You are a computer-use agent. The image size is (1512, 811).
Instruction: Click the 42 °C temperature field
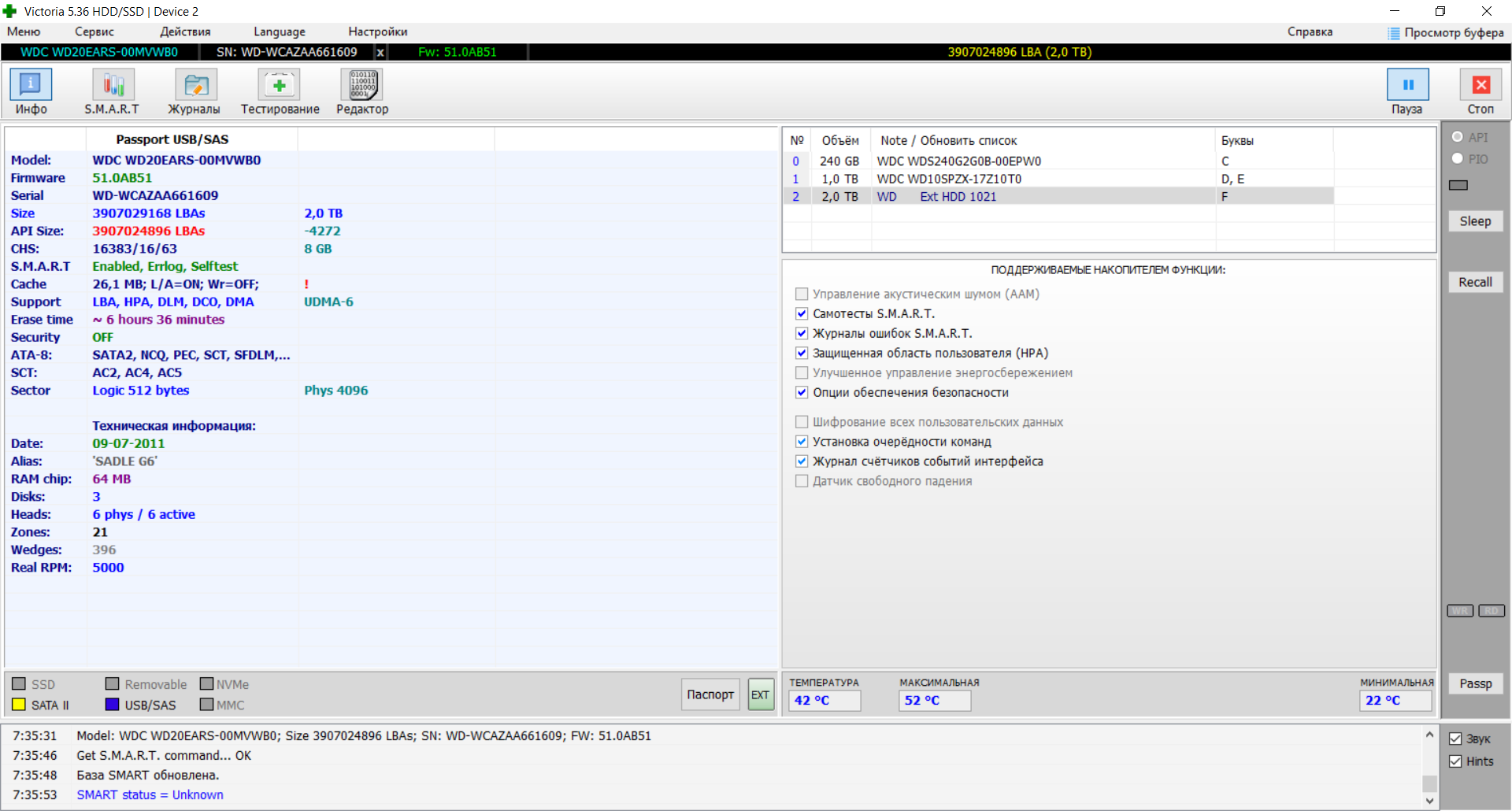[825, 700]
